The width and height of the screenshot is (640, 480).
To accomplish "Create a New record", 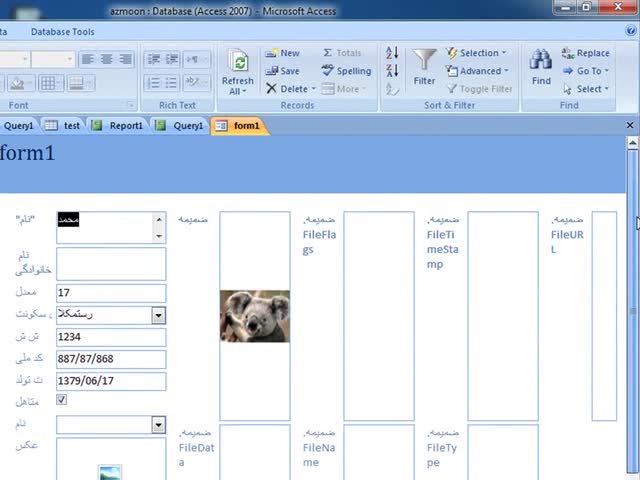I will [x=282, y=53].
